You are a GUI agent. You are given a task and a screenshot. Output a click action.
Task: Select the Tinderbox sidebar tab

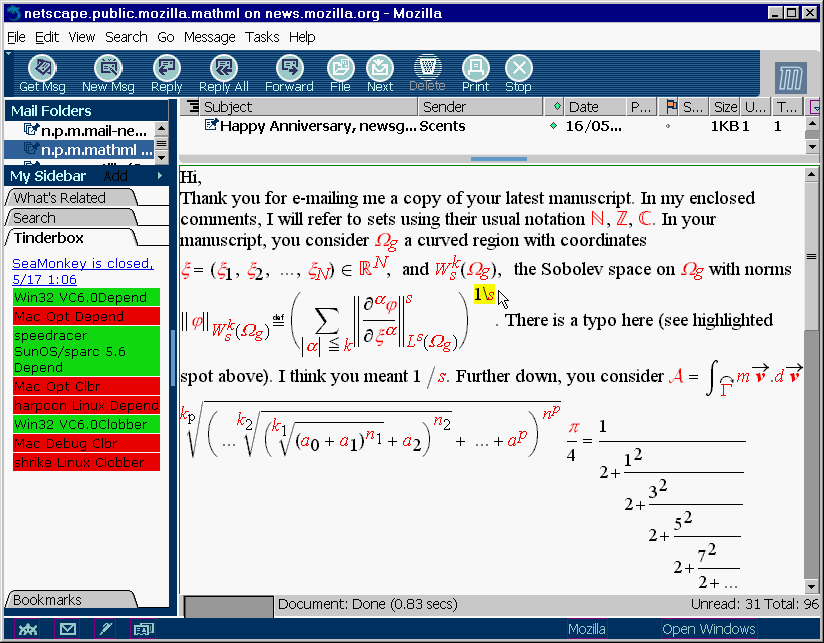pos(71,238)
